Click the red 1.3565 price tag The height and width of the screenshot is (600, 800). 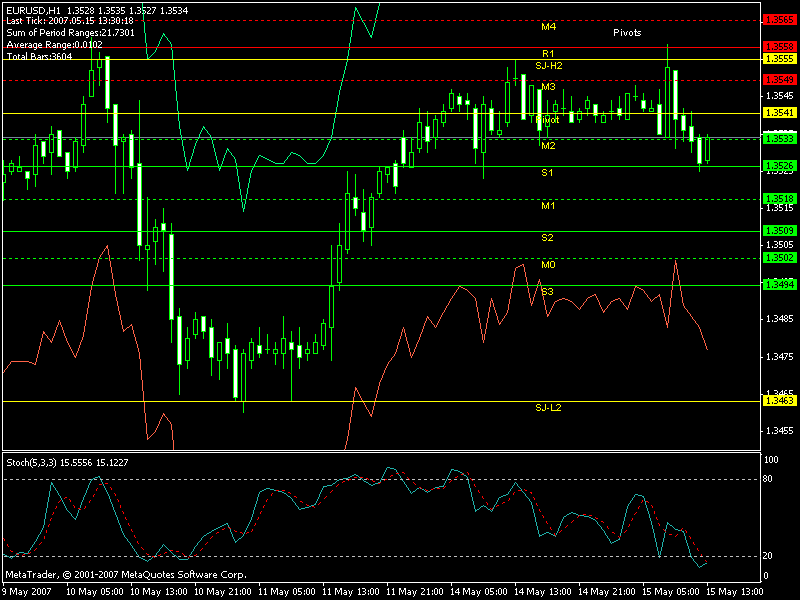[778, 19]
